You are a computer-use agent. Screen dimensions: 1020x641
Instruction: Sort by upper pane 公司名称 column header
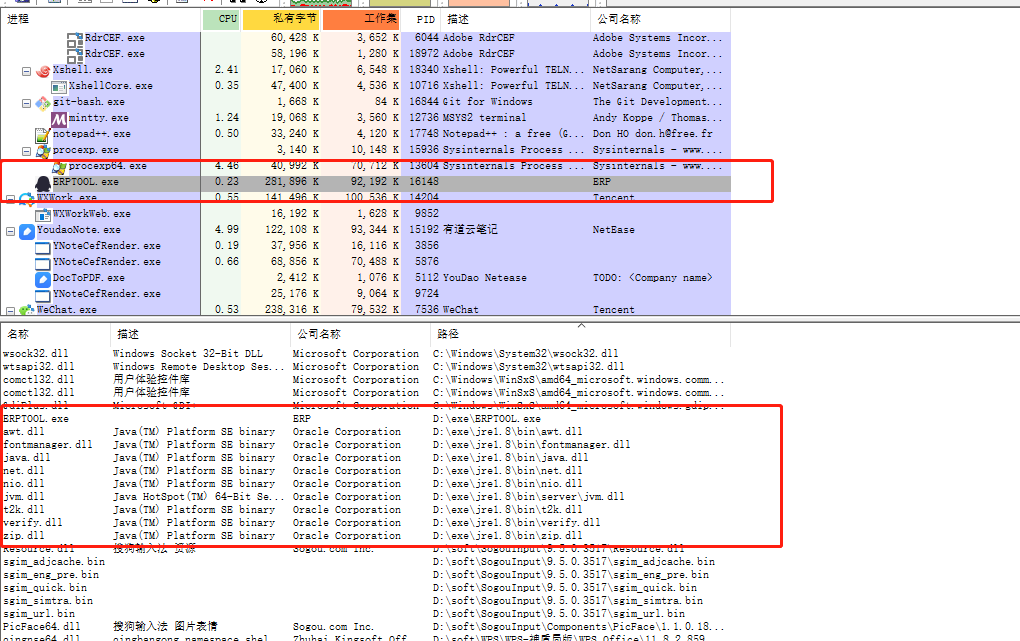(660, 20)
